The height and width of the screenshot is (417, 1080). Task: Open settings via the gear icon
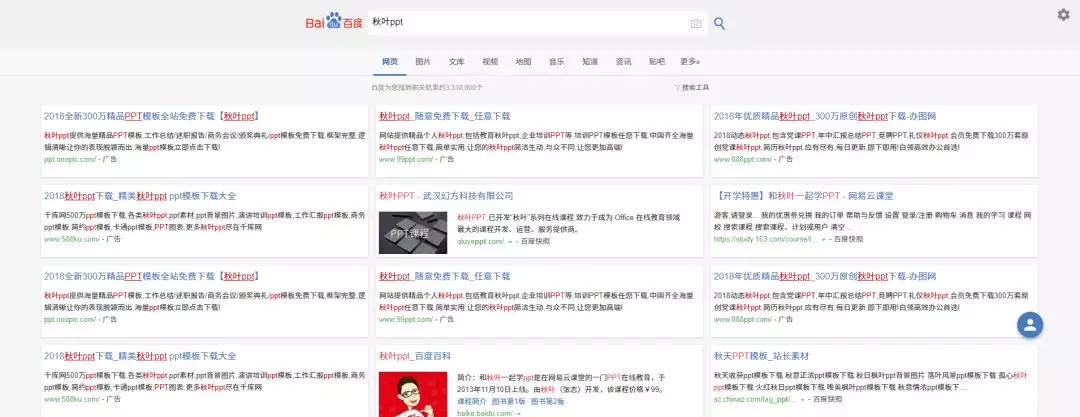[x=1063, y=14]
